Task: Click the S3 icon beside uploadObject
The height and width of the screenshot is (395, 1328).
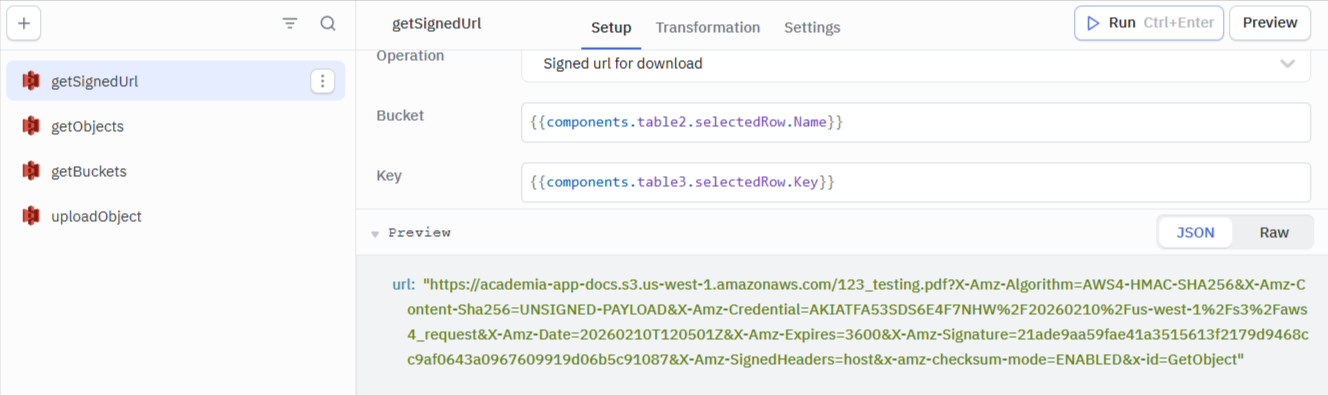Action: (x=31, y=216)
